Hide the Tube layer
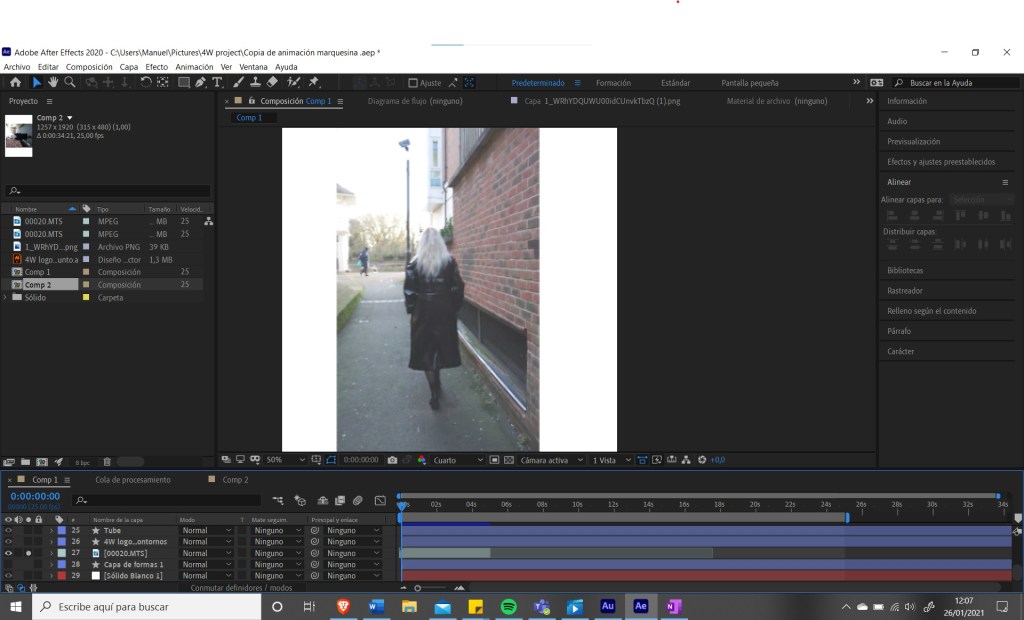 coord(9,530)
